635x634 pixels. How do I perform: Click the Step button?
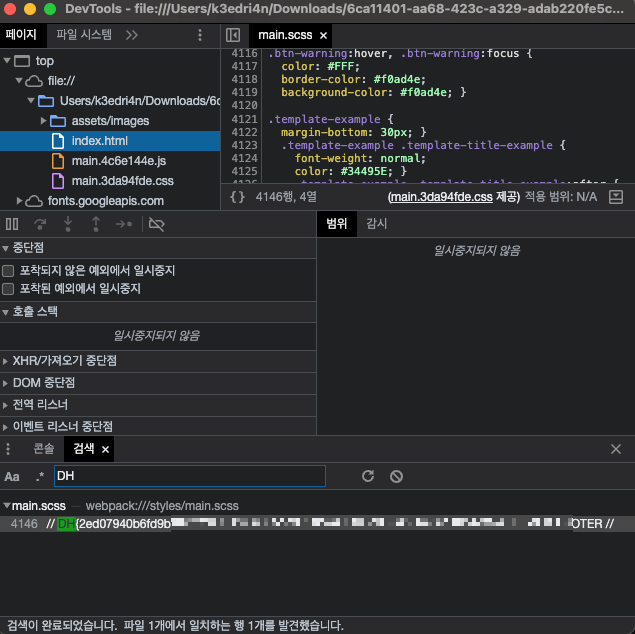coord(124,224)
